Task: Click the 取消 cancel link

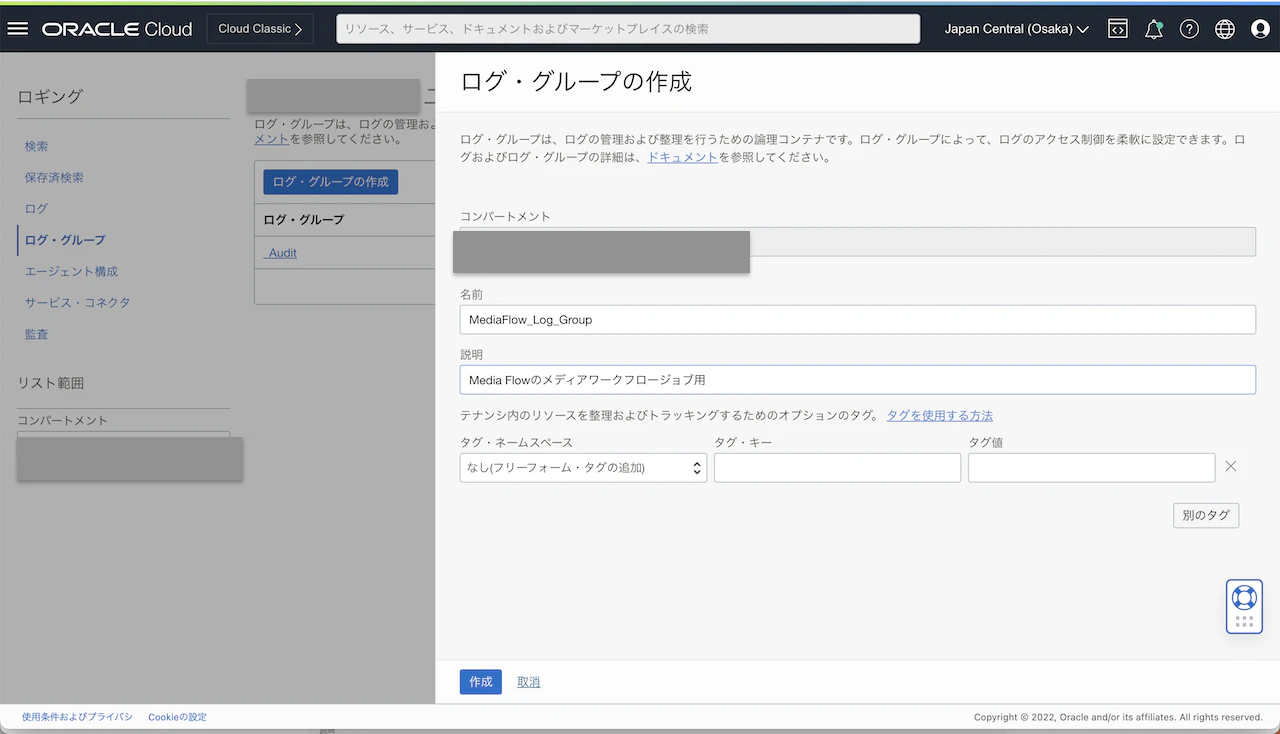Action: click(528, 682)
